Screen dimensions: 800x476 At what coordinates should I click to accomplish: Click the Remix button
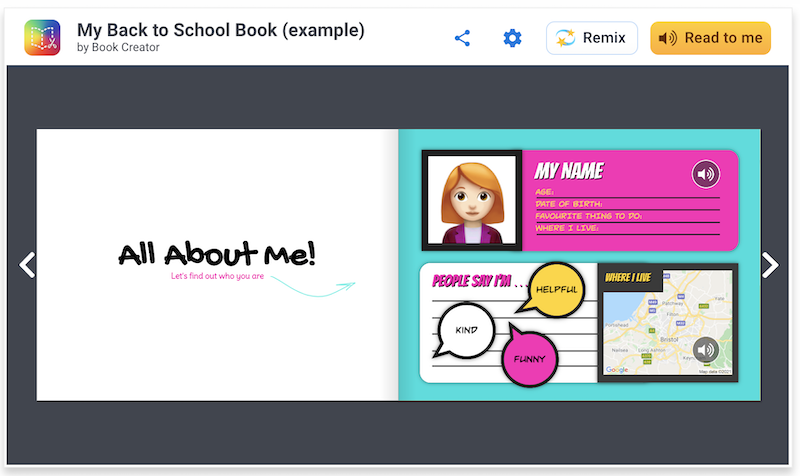coord(592,38)
